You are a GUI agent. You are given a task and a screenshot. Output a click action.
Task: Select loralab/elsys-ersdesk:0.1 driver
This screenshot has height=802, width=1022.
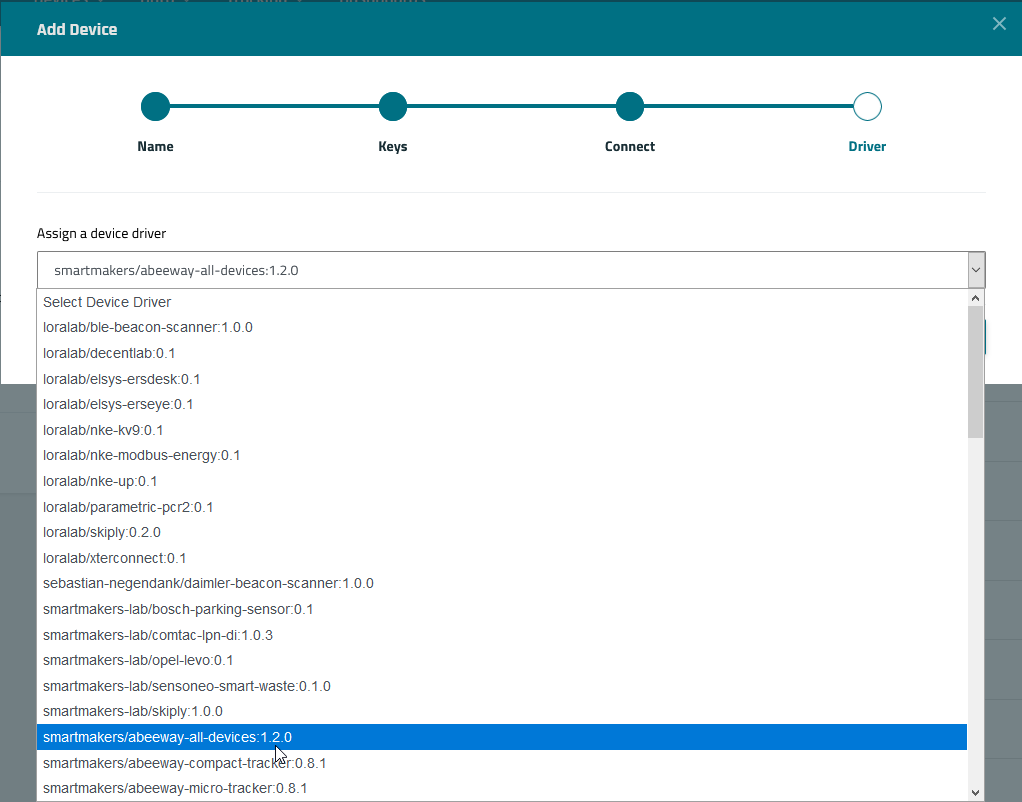122,379
